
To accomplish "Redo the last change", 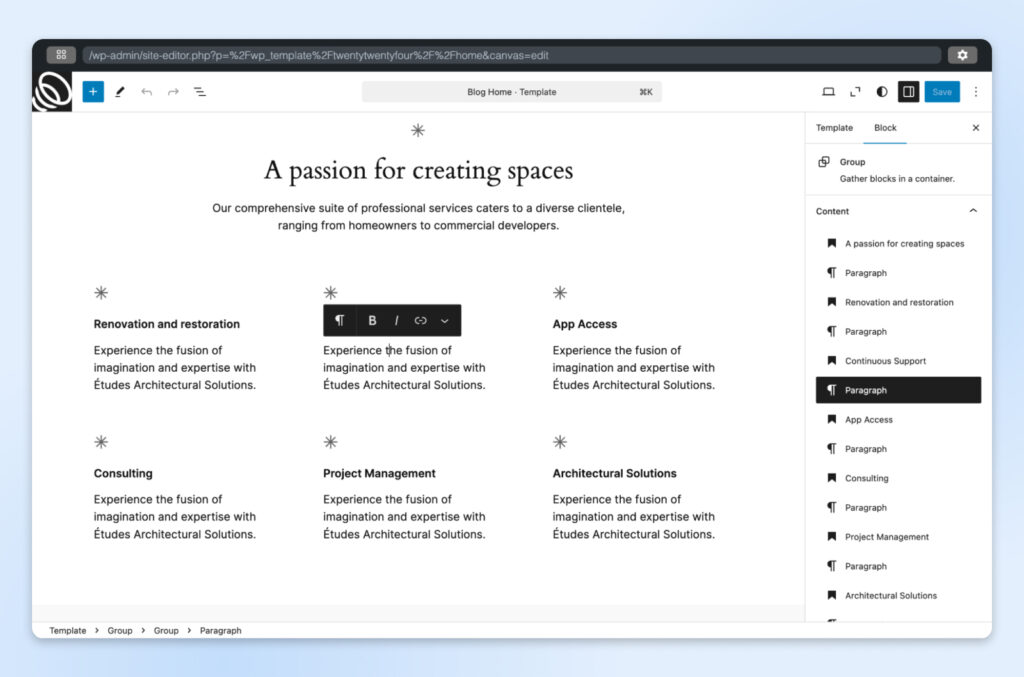I will pyautogui.click(x=172, y=91).
